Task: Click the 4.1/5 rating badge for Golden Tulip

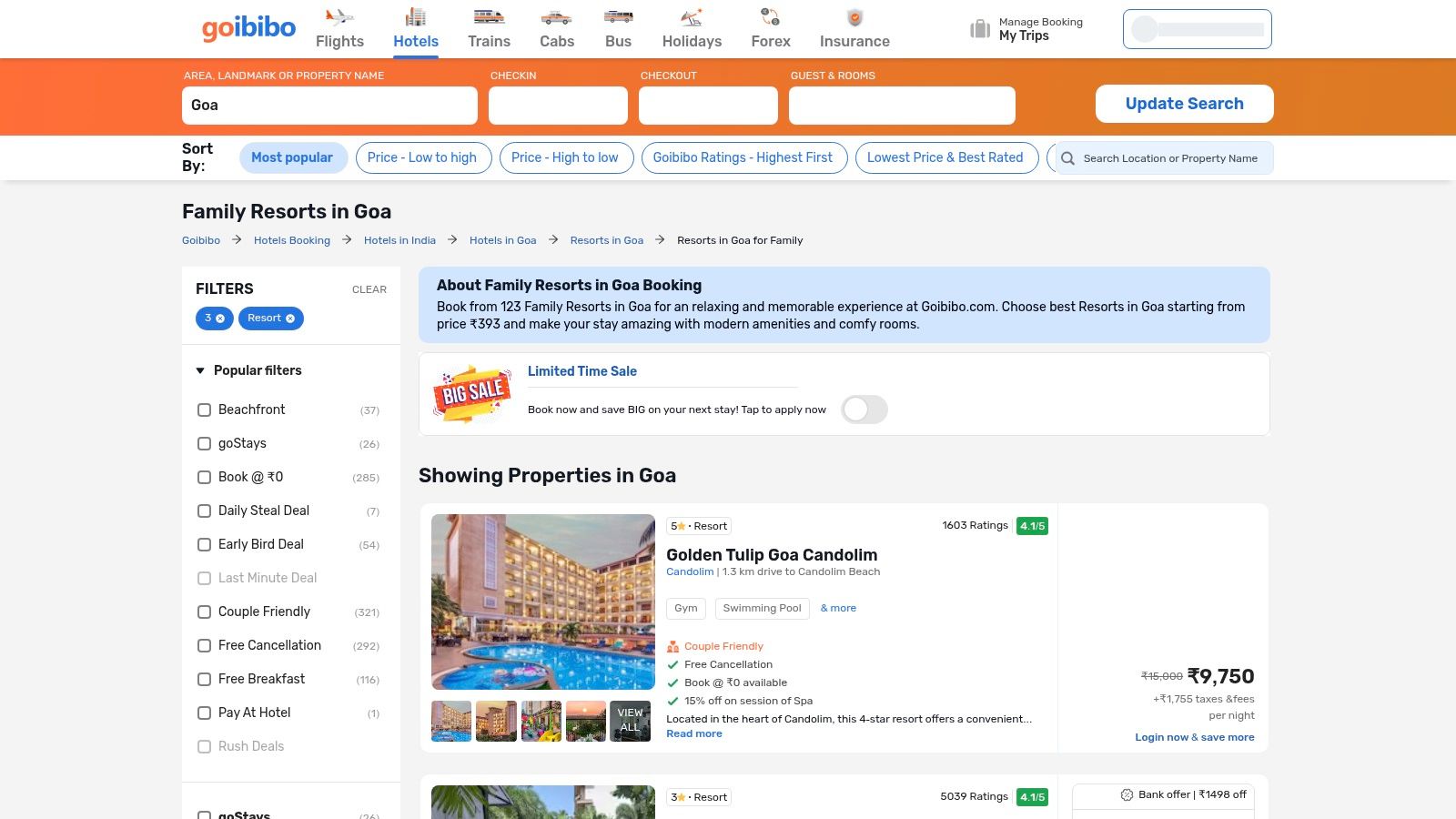Action: (x=1032, y=526)
